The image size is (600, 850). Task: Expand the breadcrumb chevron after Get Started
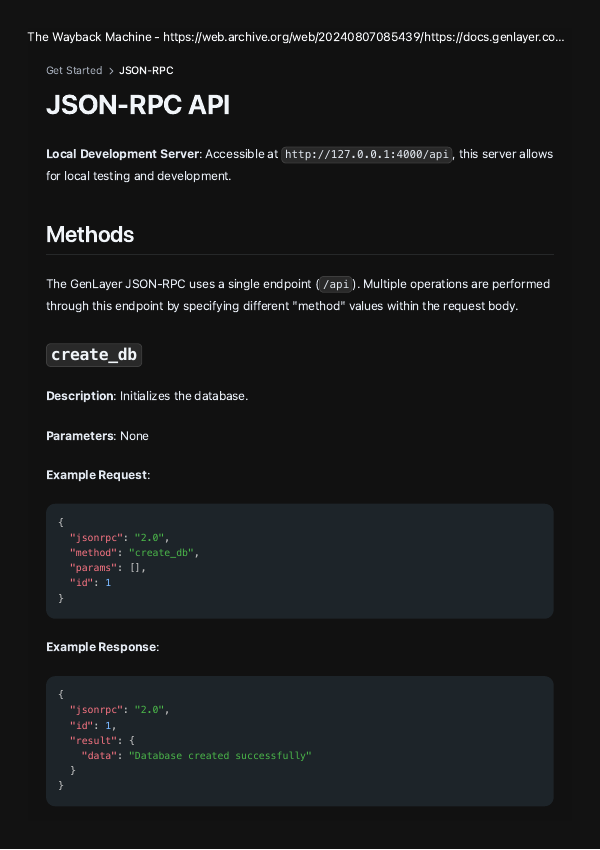point(109,70)
